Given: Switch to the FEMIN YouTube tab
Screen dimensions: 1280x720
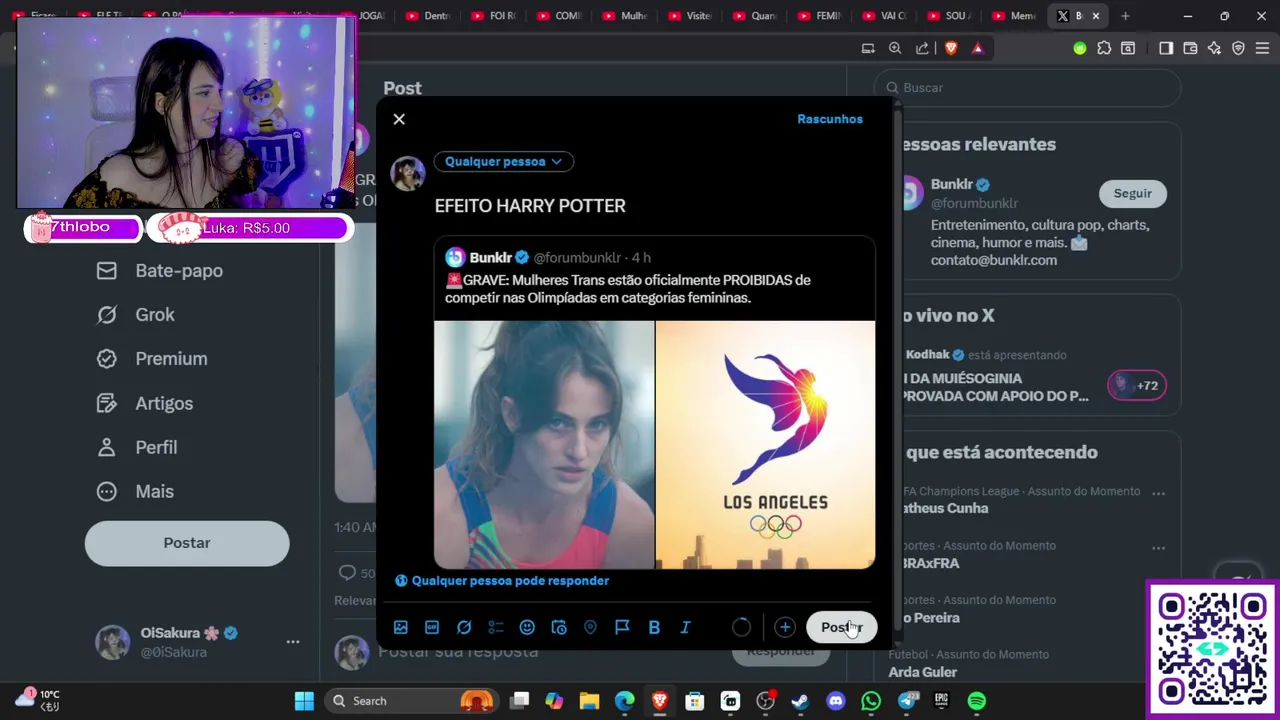Looking at the screenshot, I should [x=819, y=16].
